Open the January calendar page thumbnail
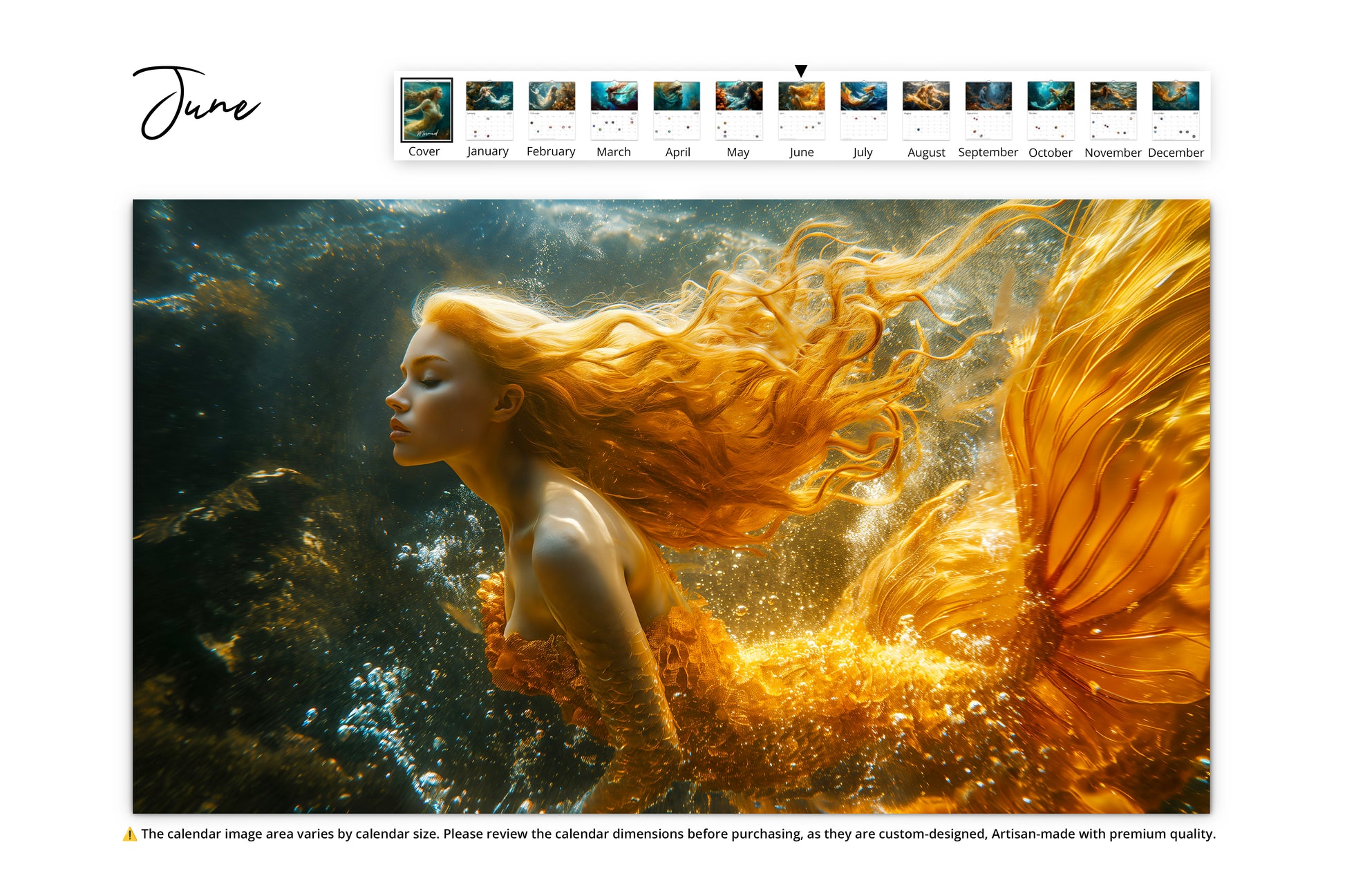1345x896 pixels. click(x=489, y=111)
